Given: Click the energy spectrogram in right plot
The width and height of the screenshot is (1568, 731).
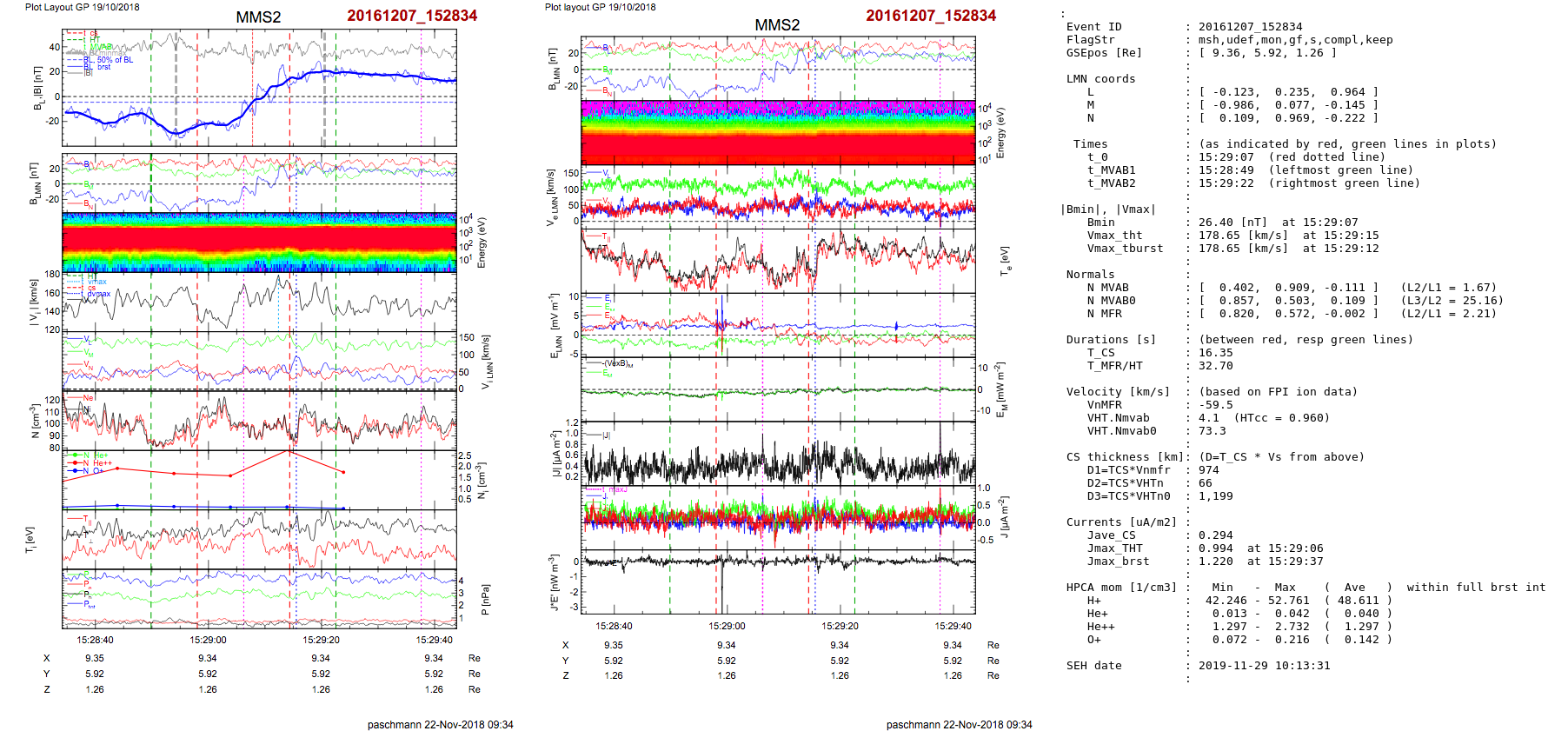Looking at the screenshot, I should 778,133.
